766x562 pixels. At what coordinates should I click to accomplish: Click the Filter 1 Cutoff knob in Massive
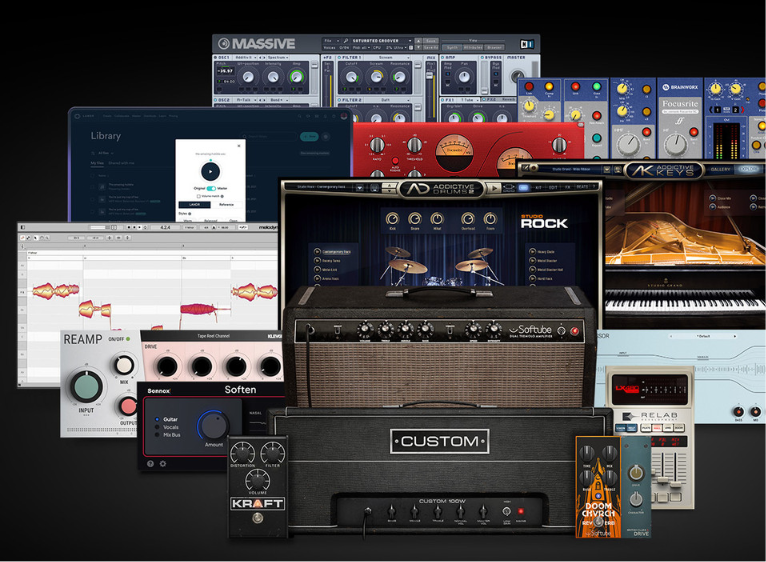pos(351,77)
